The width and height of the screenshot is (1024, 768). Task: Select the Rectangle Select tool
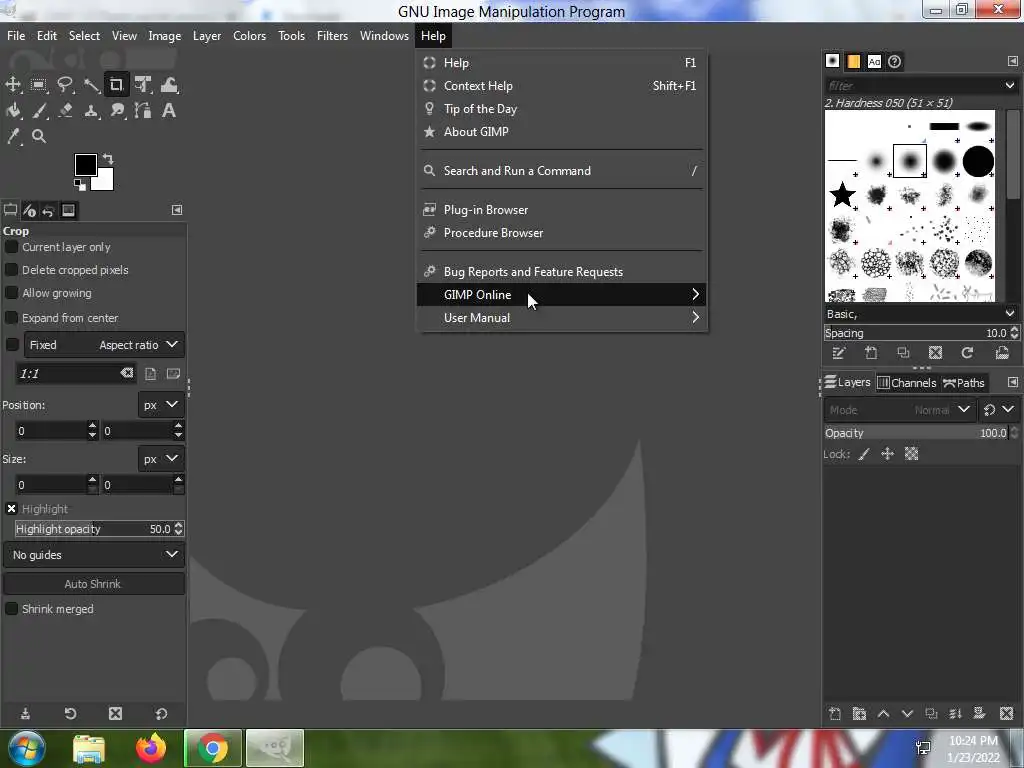[x=39, y=85]
